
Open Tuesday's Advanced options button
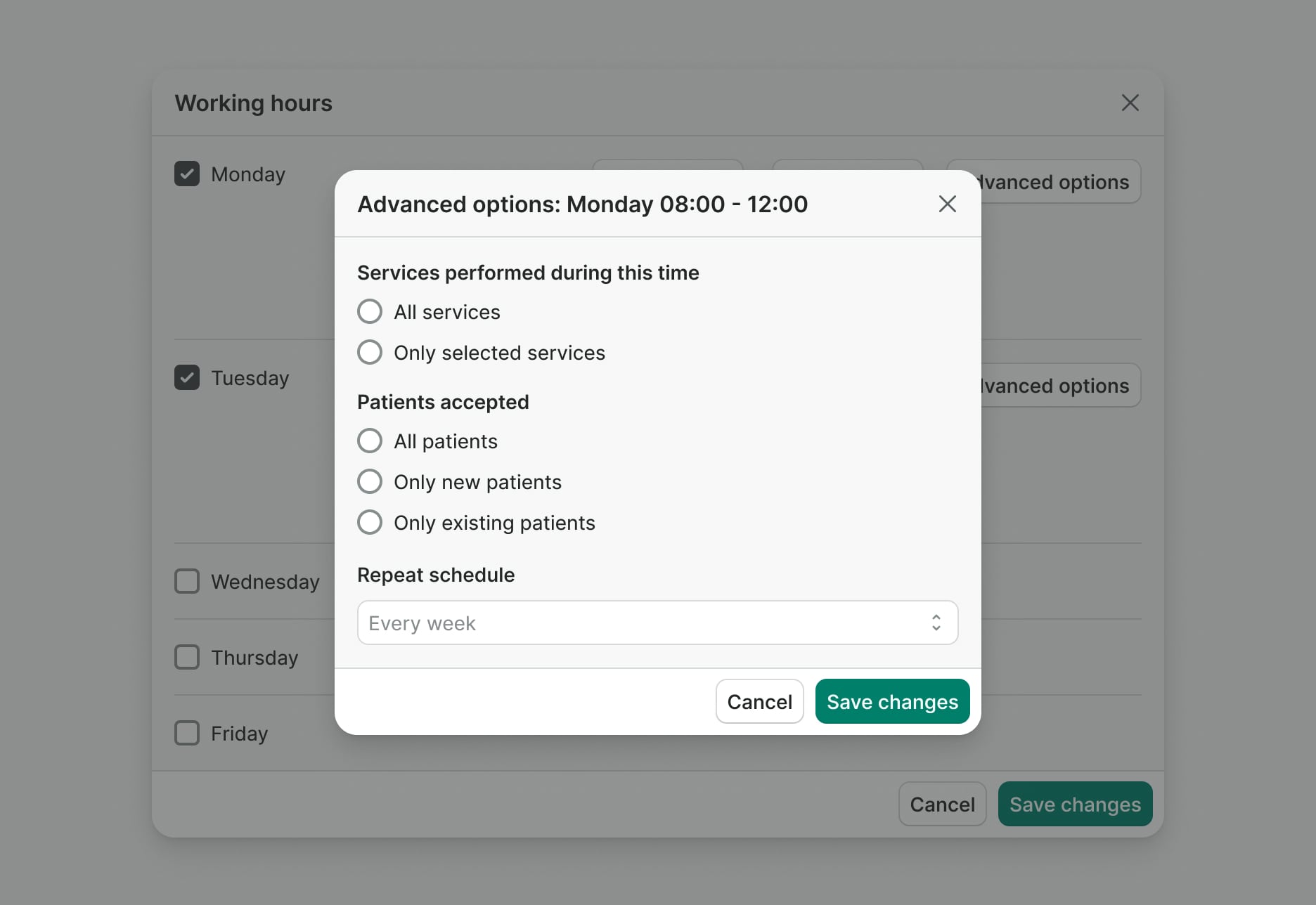tap(1059, 386)
